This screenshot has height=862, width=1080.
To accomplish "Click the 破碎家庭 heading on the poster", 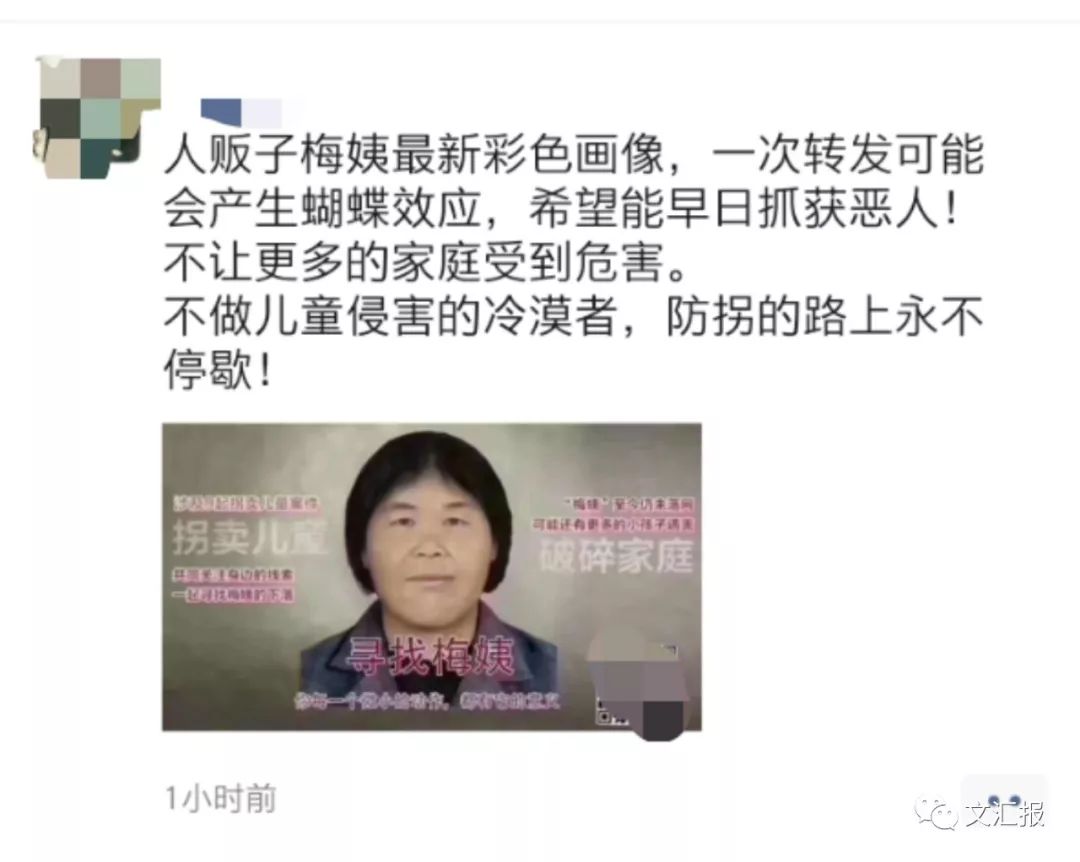I will (616, 555).
